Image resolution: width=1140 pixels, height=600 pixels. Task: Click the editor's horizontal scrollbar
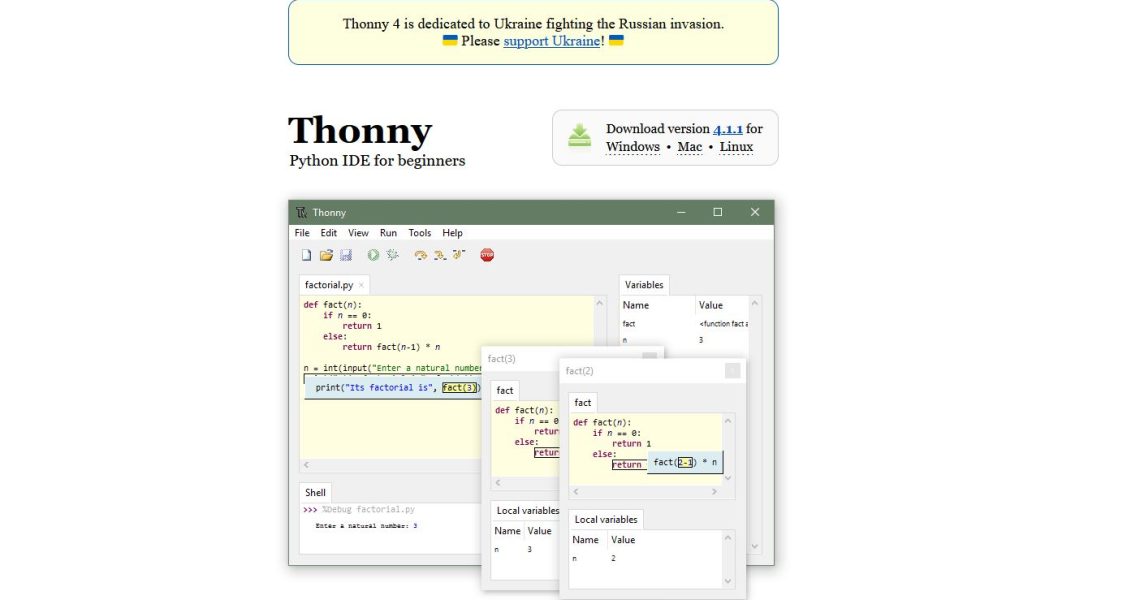(x=400, y=465)
